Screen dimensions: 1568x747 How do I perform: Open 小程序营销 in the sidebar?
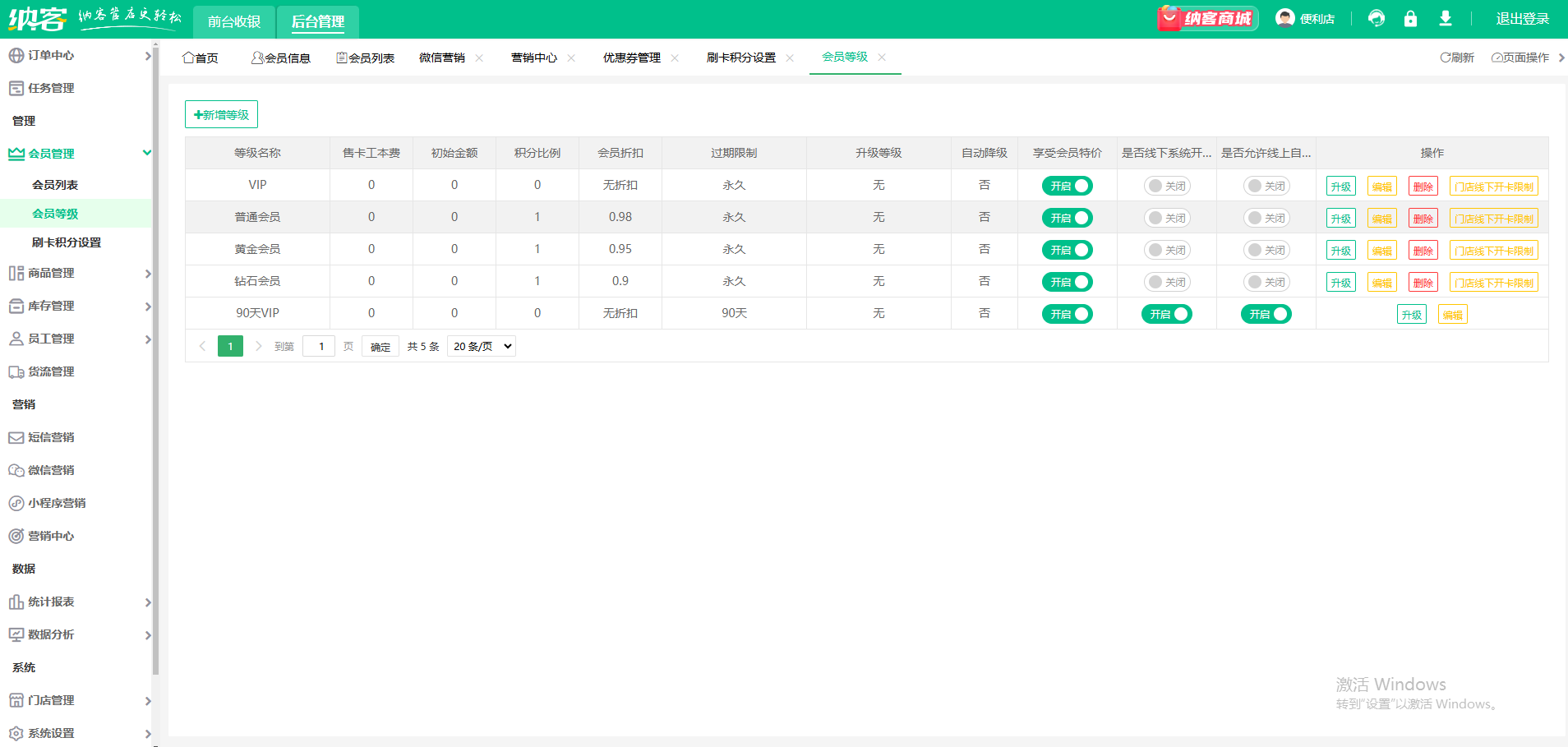[x=57, y=503]
